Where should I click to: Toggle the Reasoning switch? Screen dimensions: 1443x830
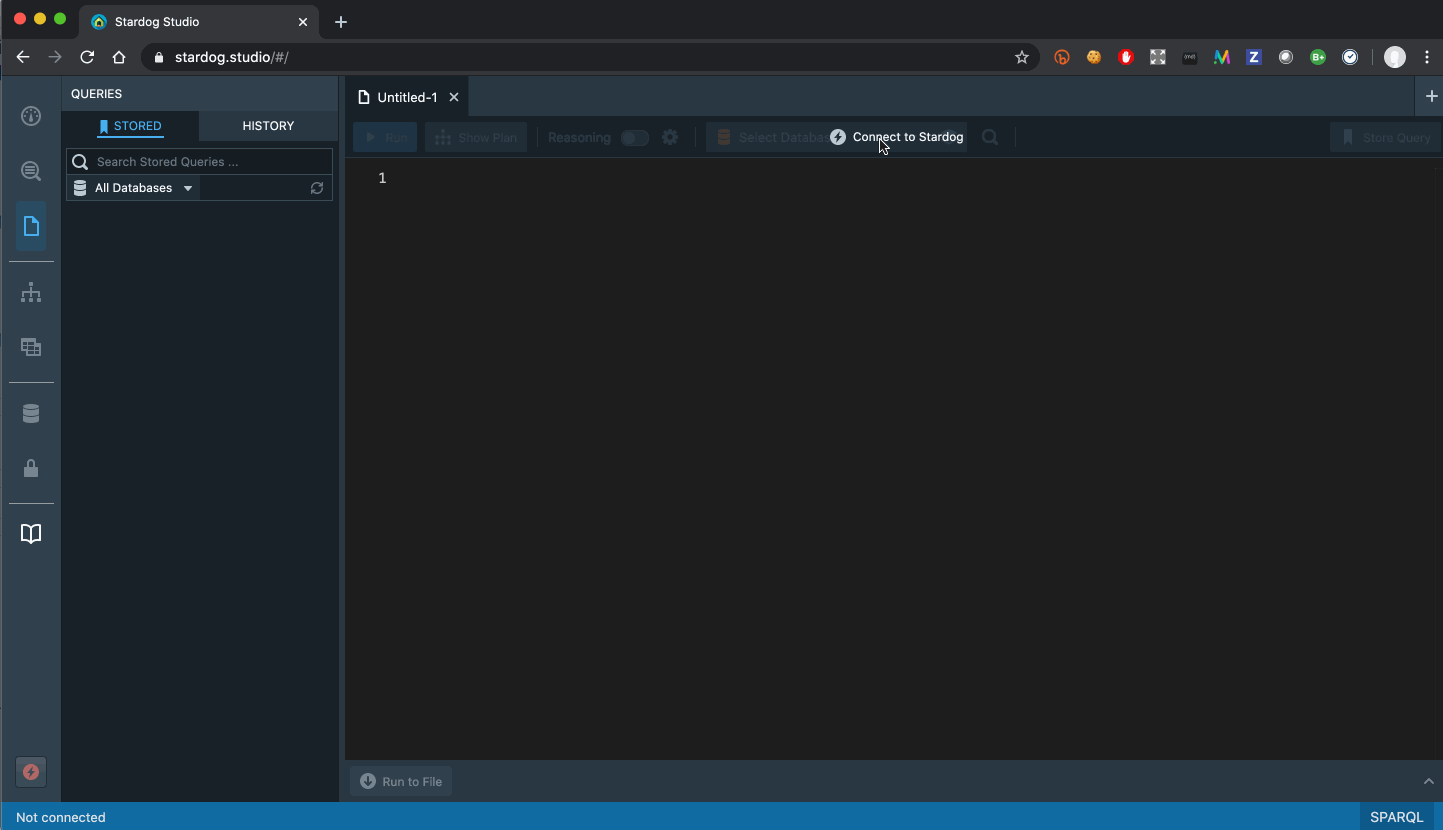tap(634, 137)
